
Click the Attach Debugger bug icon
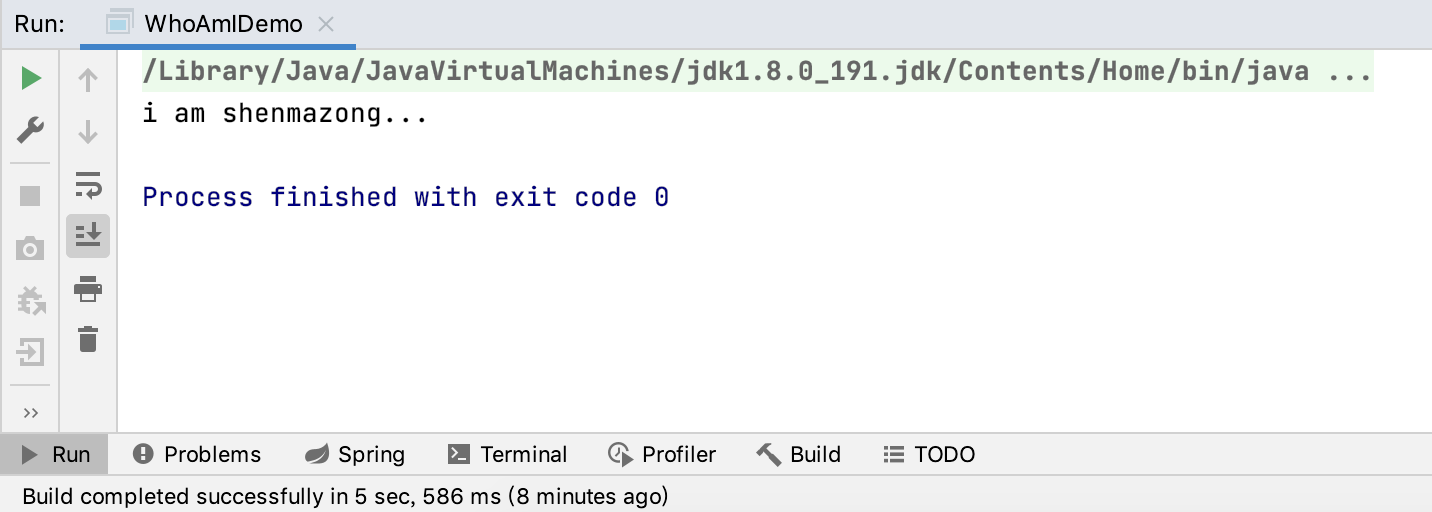(31, 300)
